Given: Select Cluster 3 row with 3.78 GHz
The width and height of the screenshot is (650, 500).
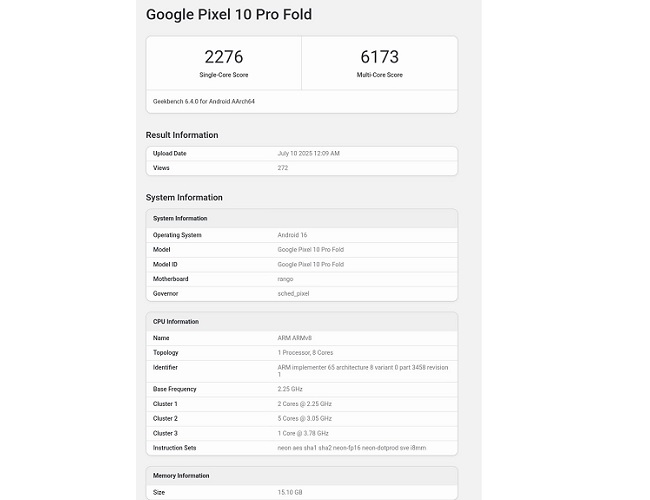Looking at the screenshot, I should pos(302,433).
